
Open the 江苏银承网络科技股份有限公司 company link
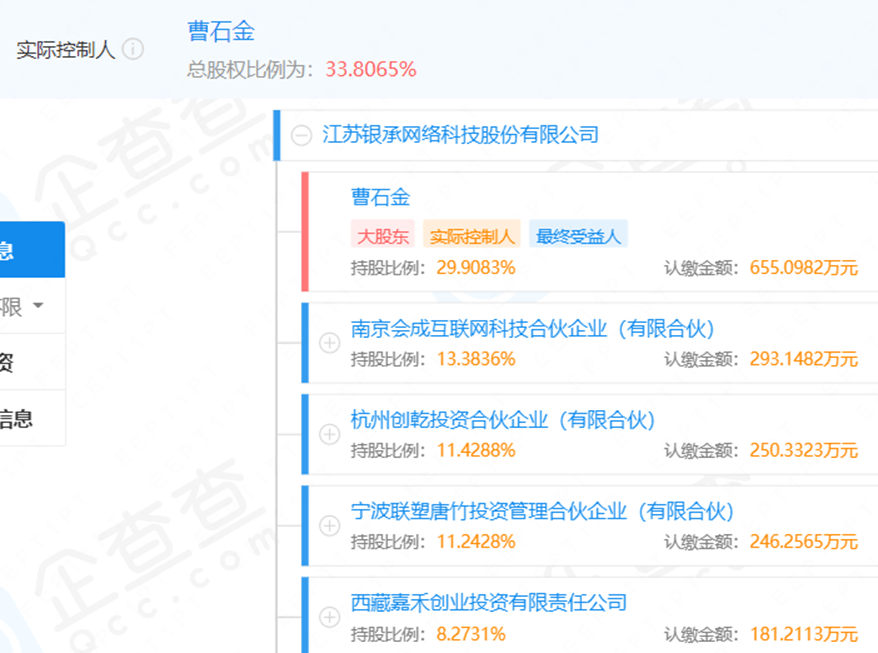460,135
